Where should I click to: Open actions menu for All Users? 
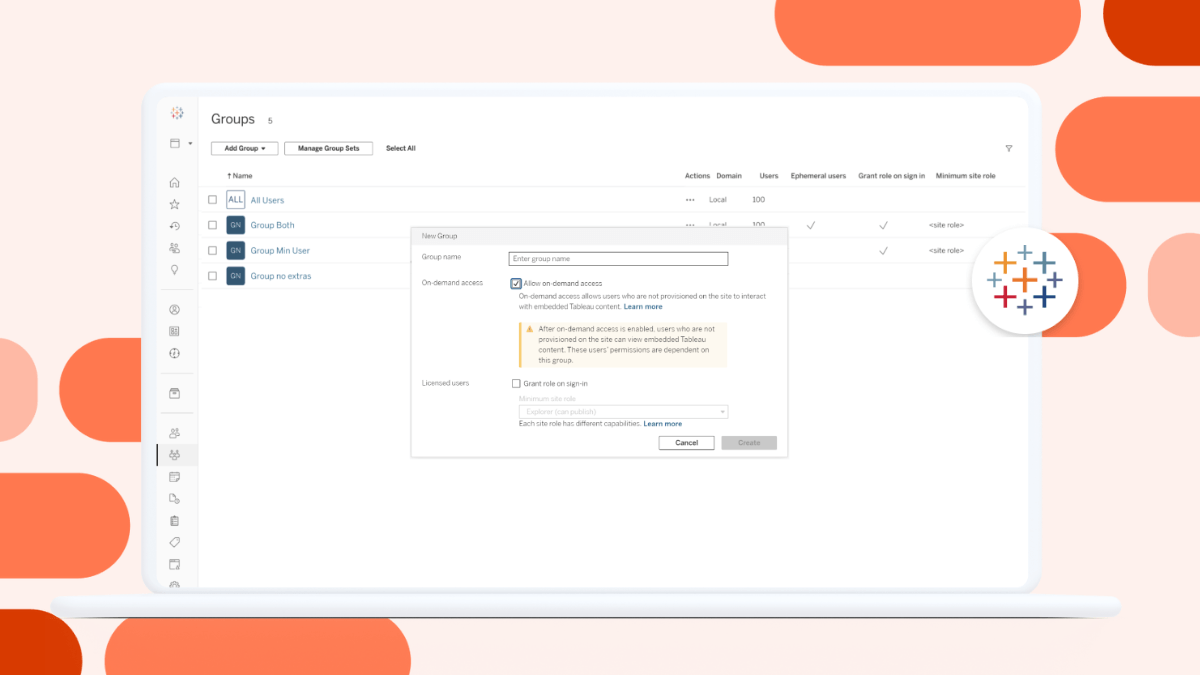[x=689, y=200]
